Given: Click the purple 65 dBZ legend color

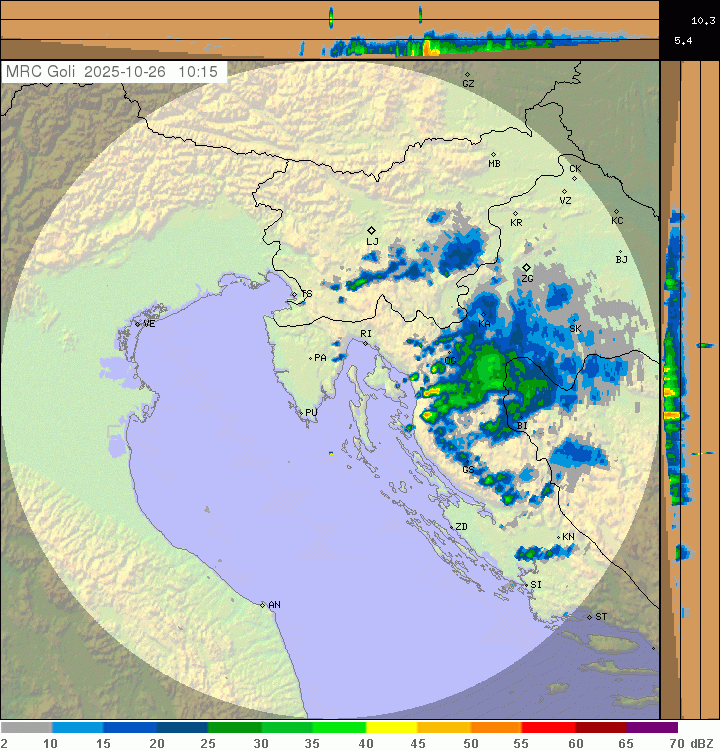Looking at the screenshot, I should tap(651, 728).
